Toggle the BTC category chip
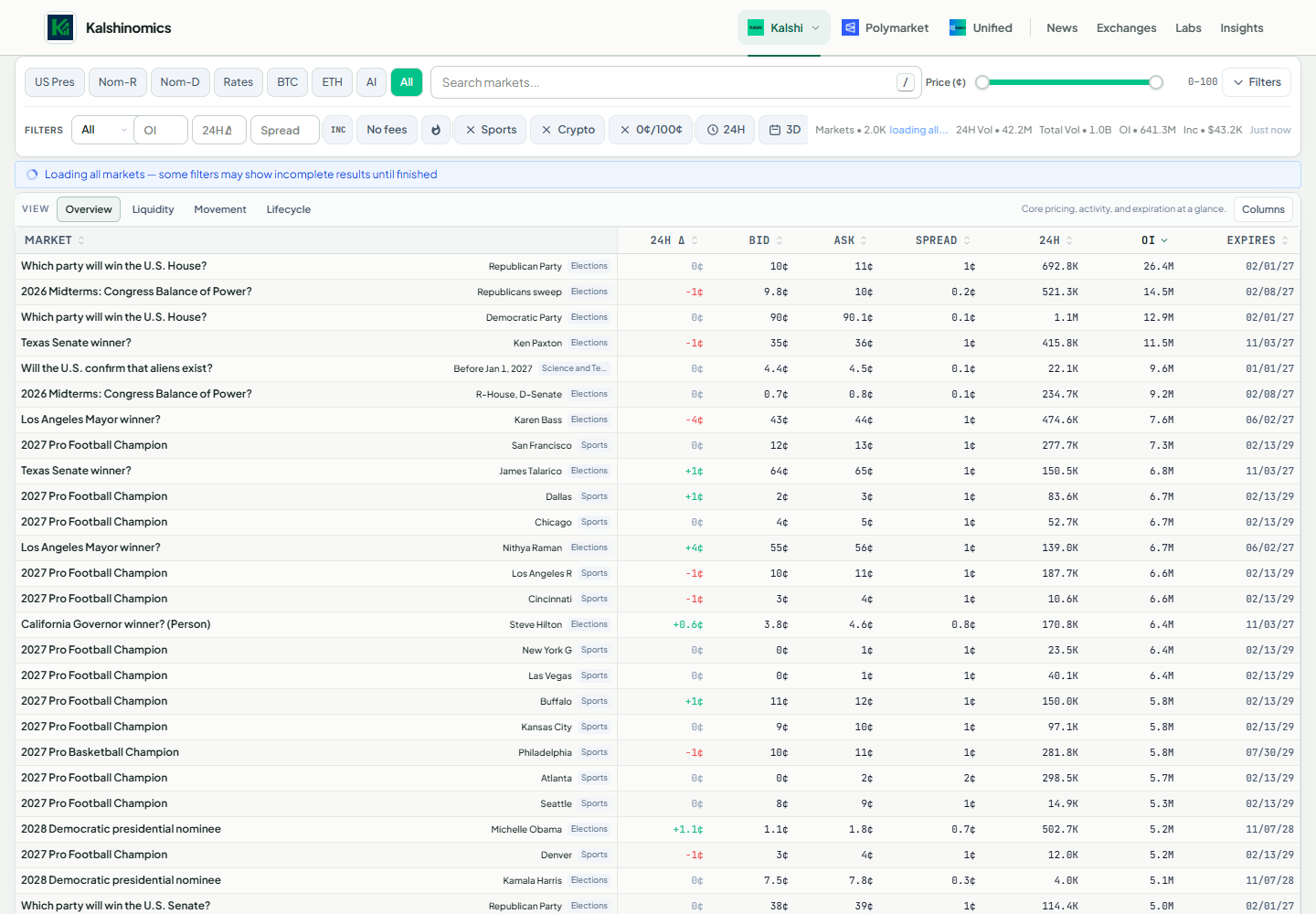 pyautogui.click(x=288, y=82)
